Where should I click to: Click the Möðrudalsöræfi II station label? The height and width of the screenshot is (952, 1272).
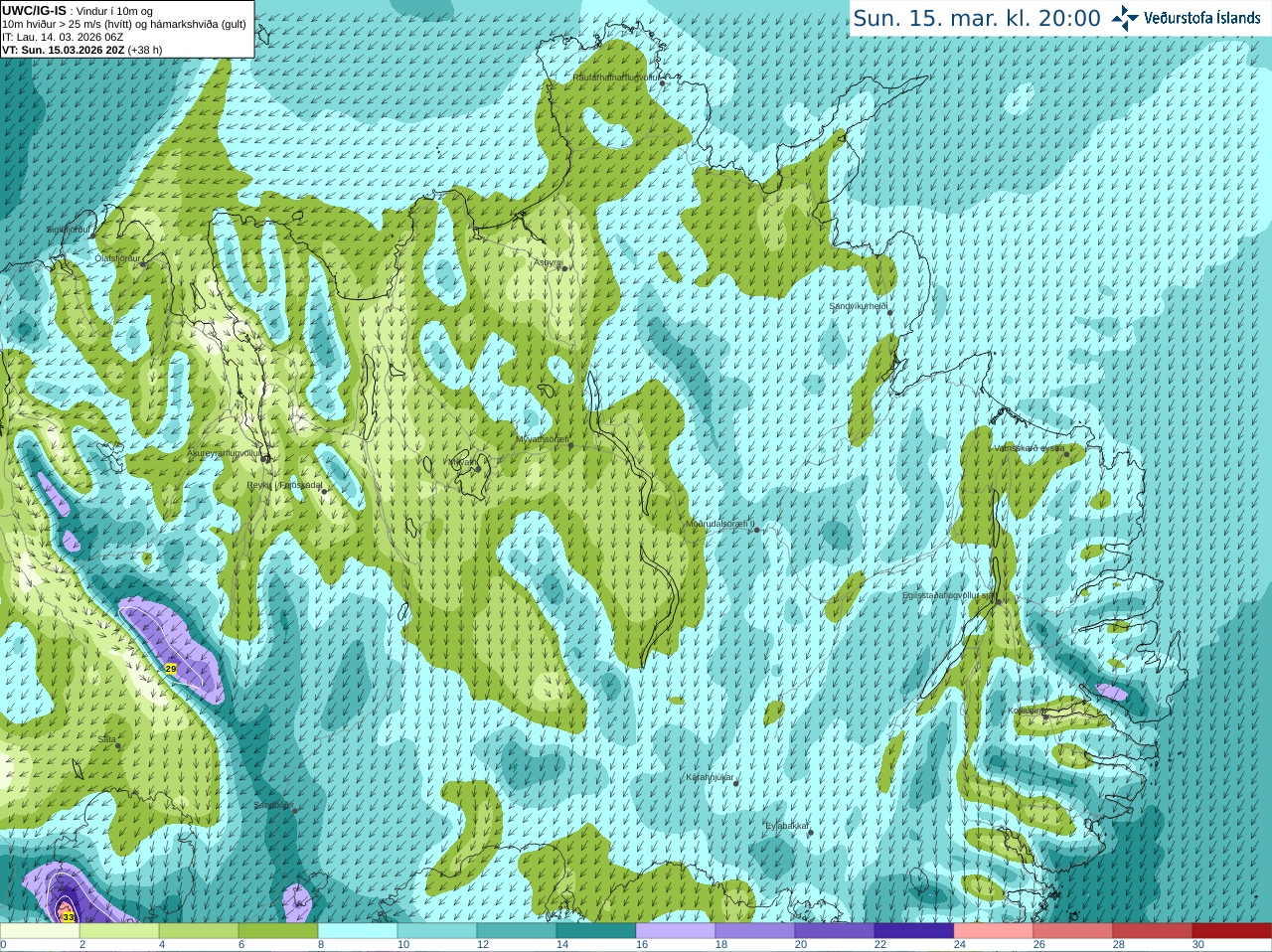click(720, 523)
